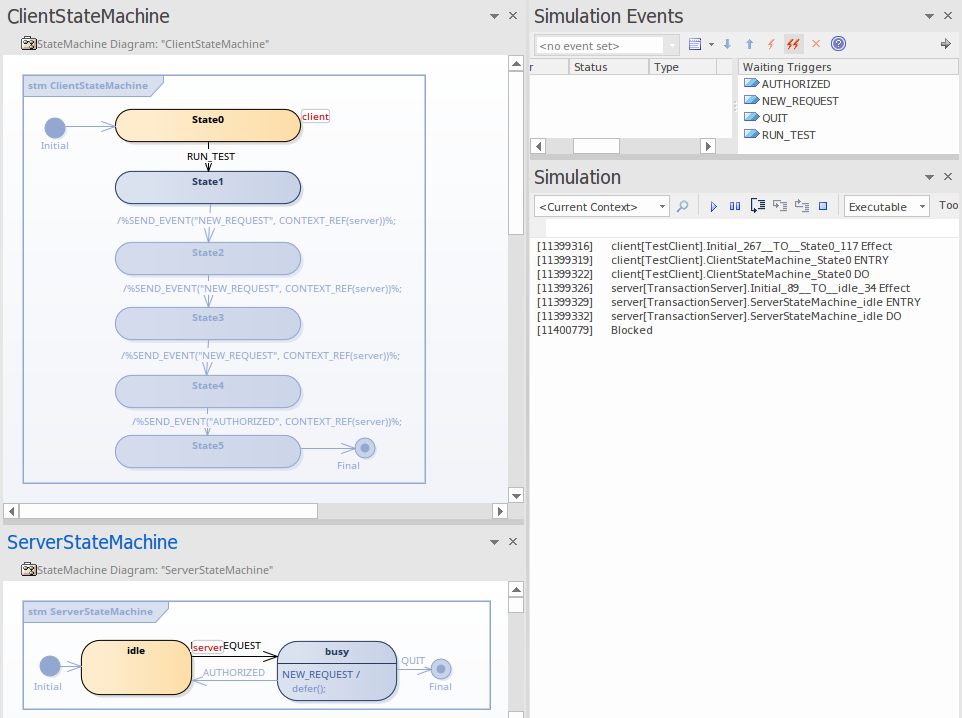This screenshot has height=718, width=962.
Task: Select the NEW_REQUEST waiting trigger
Action: pos(799,101)
